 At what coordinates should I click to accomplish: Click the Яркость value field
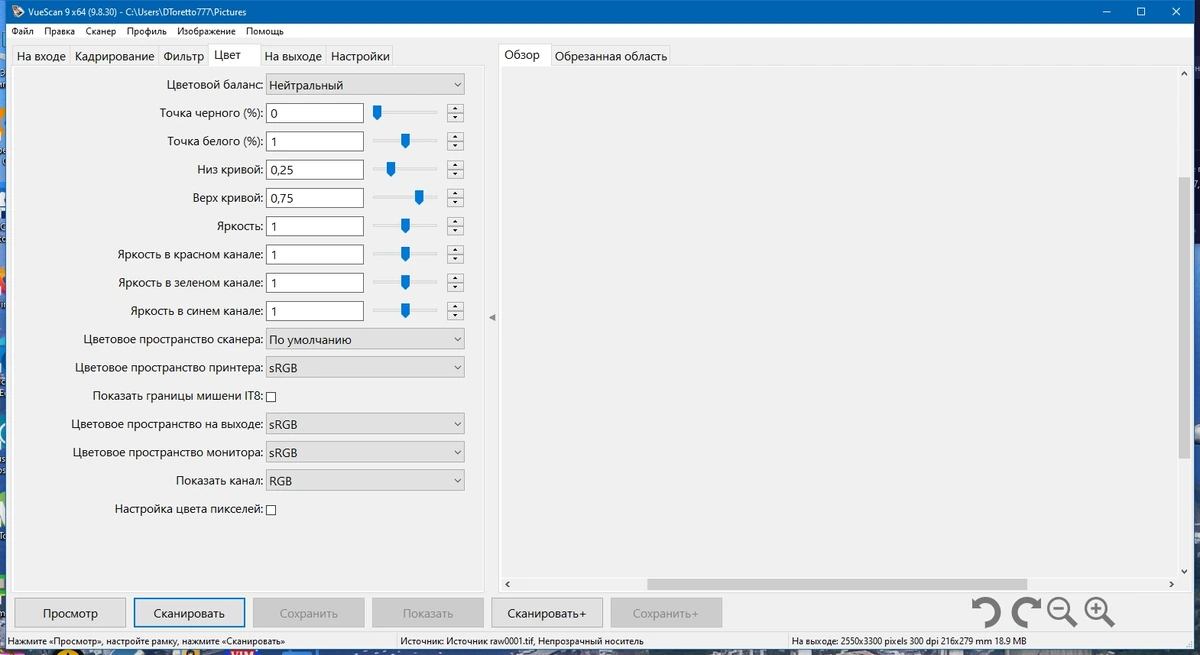coord(315,227)
